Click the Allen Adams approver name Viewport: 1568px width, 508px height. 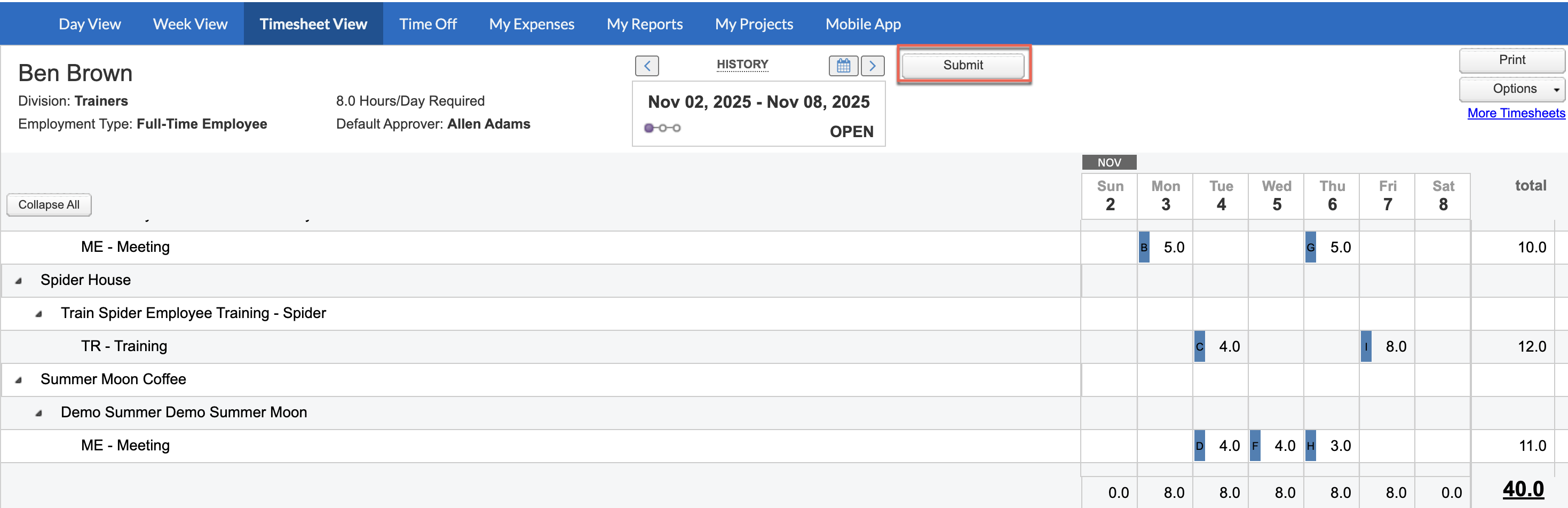(x=488, y=124)
